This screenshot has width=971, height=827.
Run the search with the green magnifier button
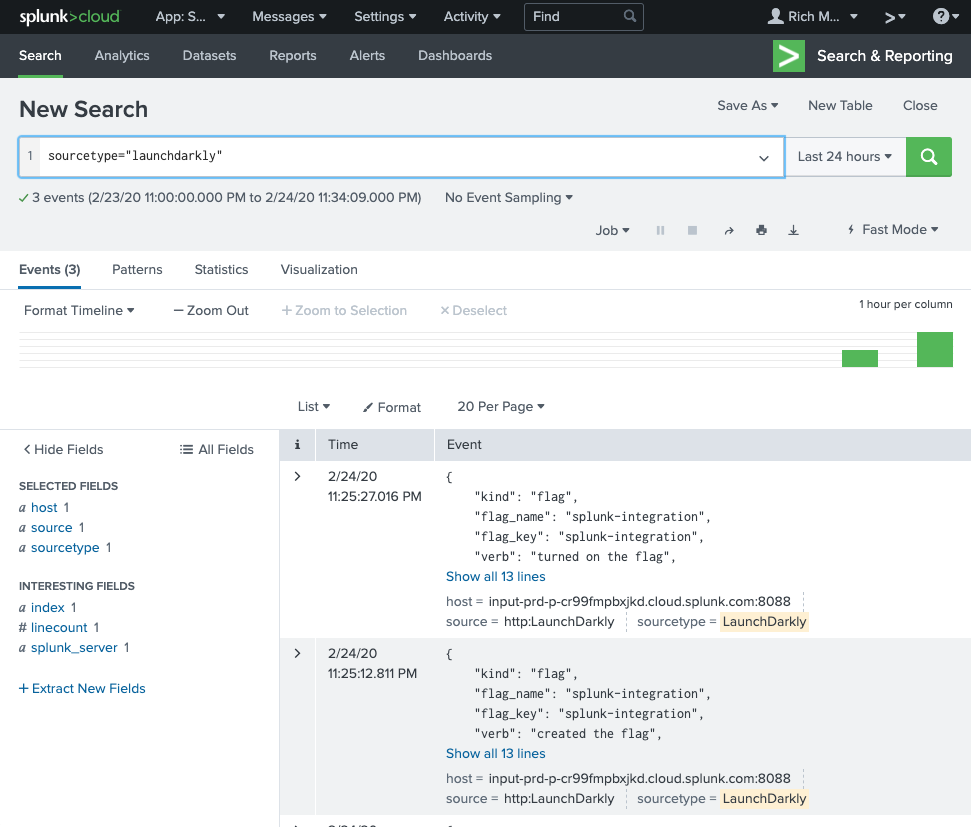[928, 156]
